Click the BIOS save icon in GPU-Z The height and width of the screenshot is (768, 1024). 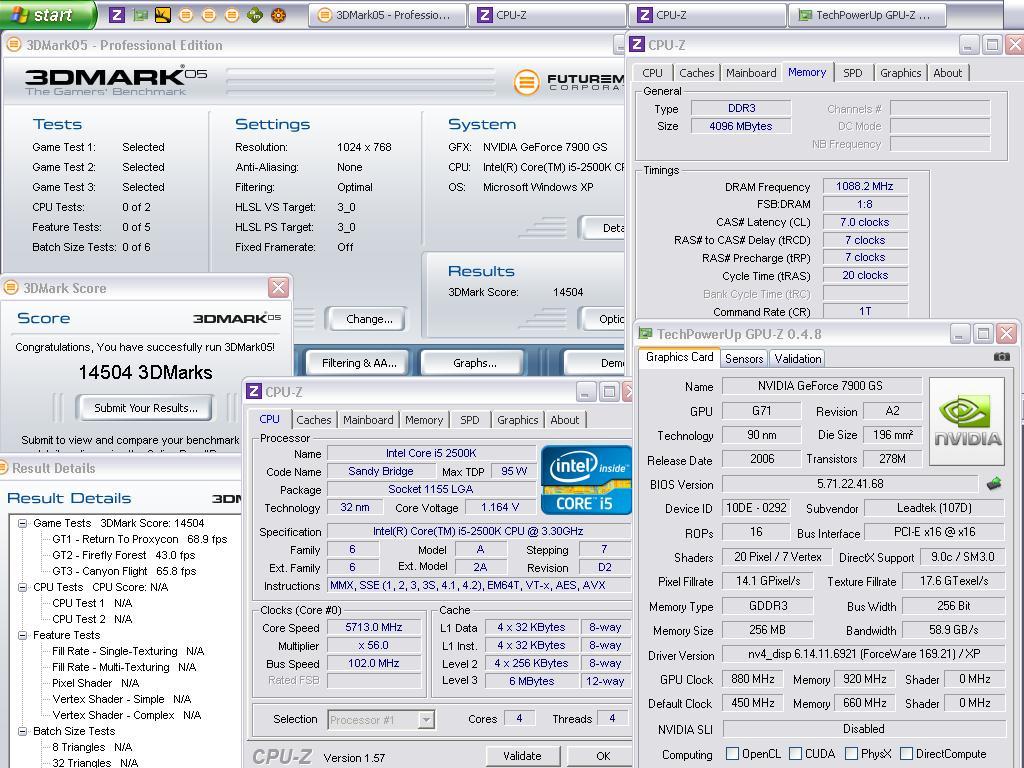pos(994,484)
